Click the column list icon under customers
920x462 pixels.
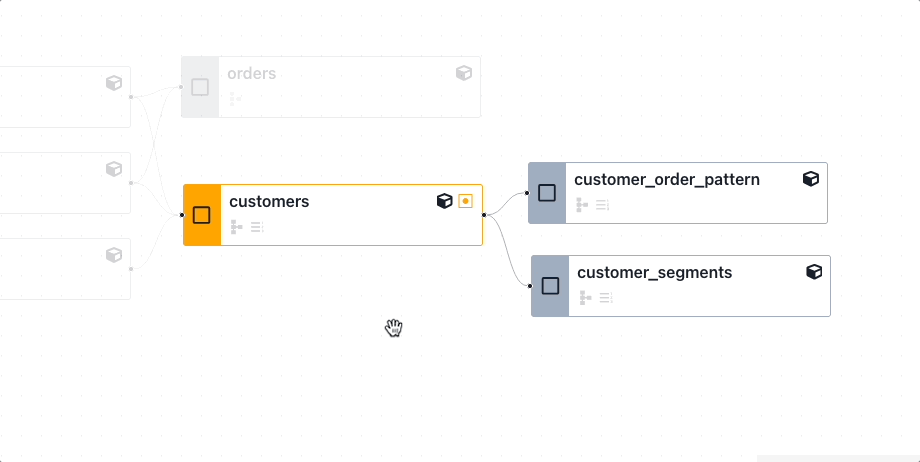[x=257, y=227]
